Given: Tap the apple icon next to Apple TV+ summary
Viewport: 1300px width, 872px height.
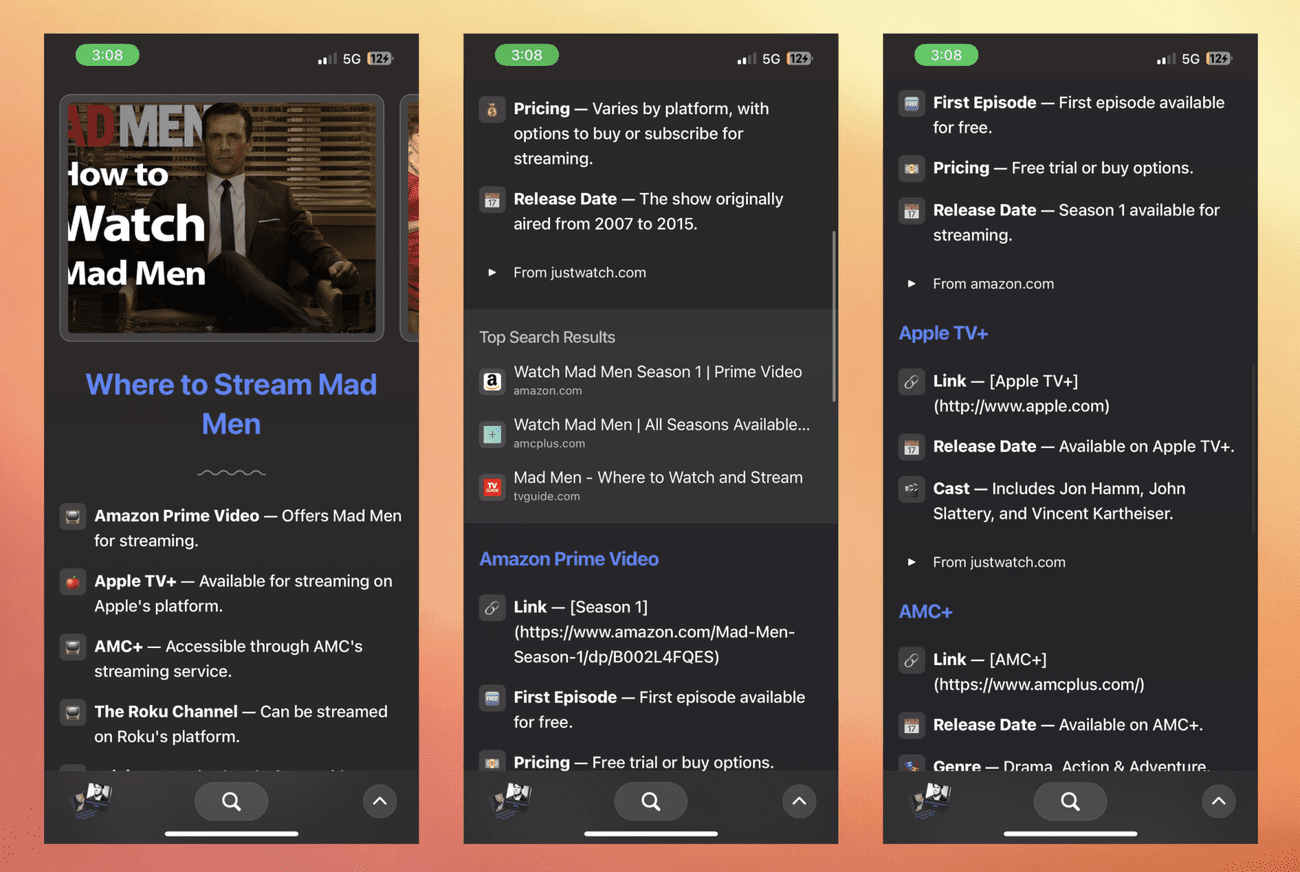Looking at the screenshot, I should point(73,582).
